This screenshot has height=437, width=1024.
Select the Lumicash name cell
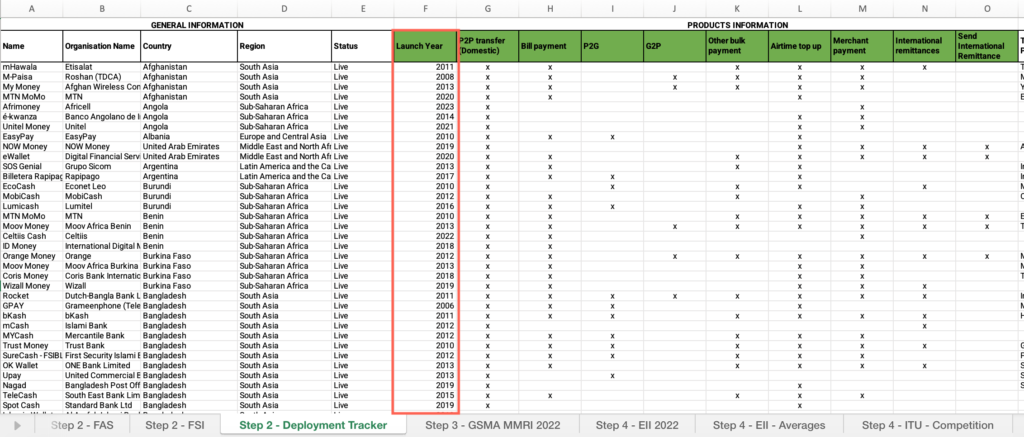(x=31, y=206)
